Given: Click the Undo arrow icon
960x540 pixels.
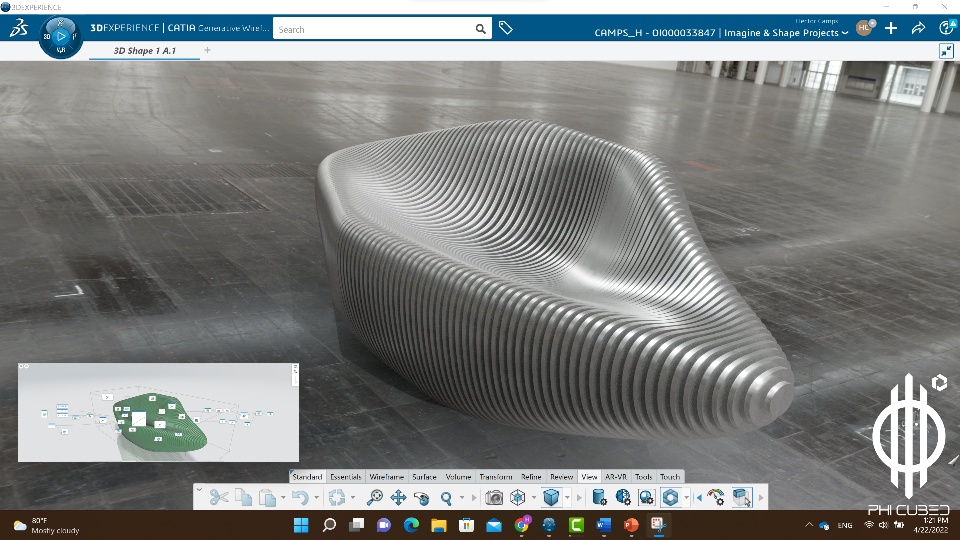Looking at the screenshot, I should (x=300, y=497).
